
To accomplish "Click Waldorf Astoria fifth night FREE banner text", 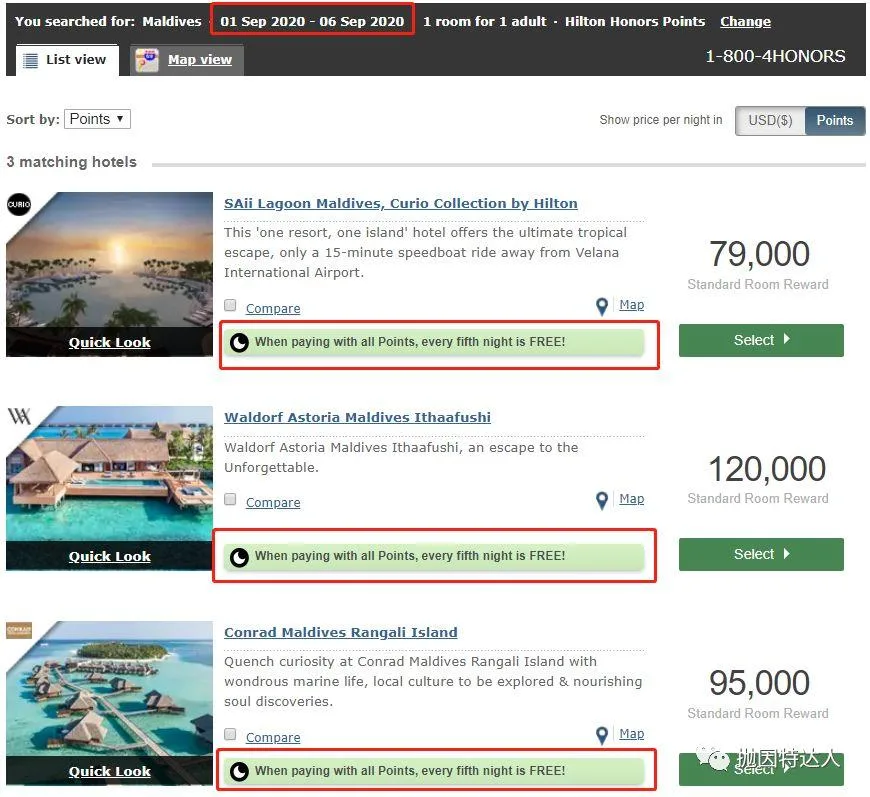I will point(410,556).
